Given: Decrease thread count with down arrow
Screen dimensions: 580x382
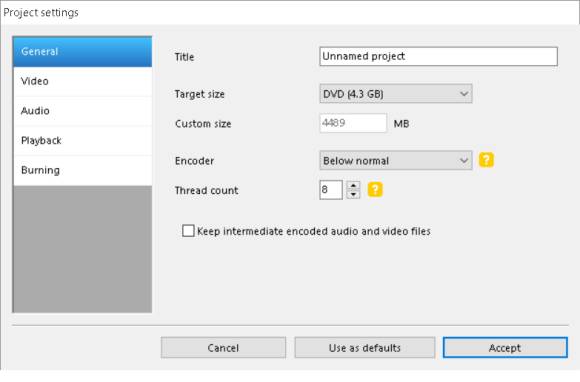Looking at the screenshot, I should pos(354,194).
